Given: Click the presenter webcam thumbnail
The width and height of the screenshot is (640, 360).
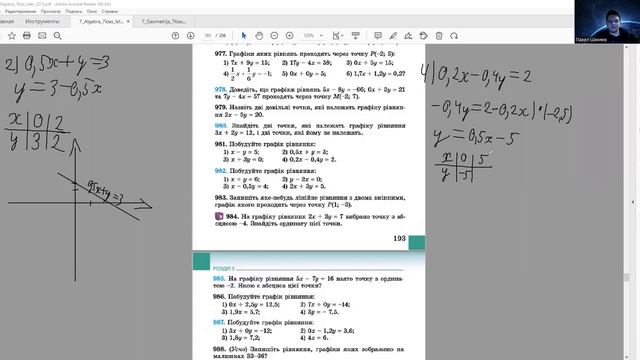Looking at the screenshot, I should (607, 21).
